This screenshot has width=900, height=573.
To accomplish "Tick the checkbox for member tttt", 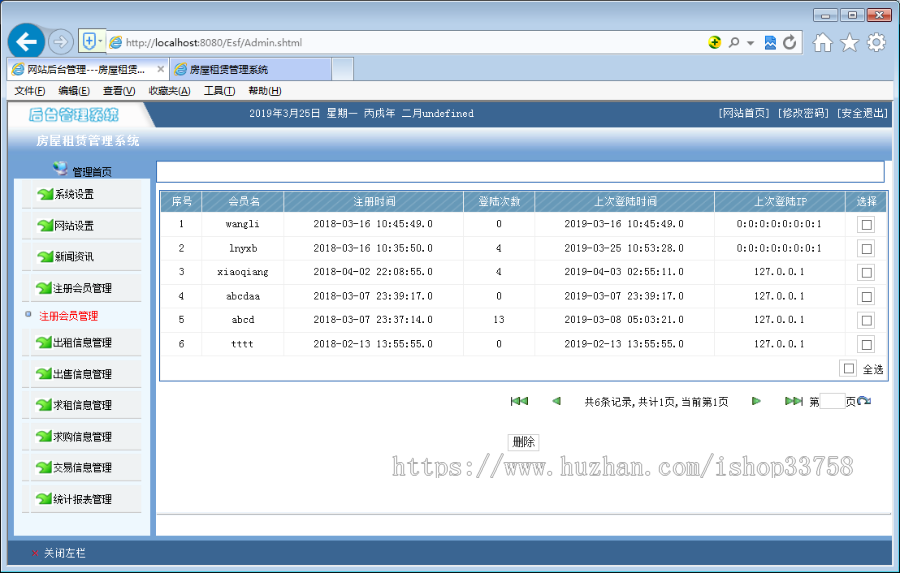I will [867, 344].
